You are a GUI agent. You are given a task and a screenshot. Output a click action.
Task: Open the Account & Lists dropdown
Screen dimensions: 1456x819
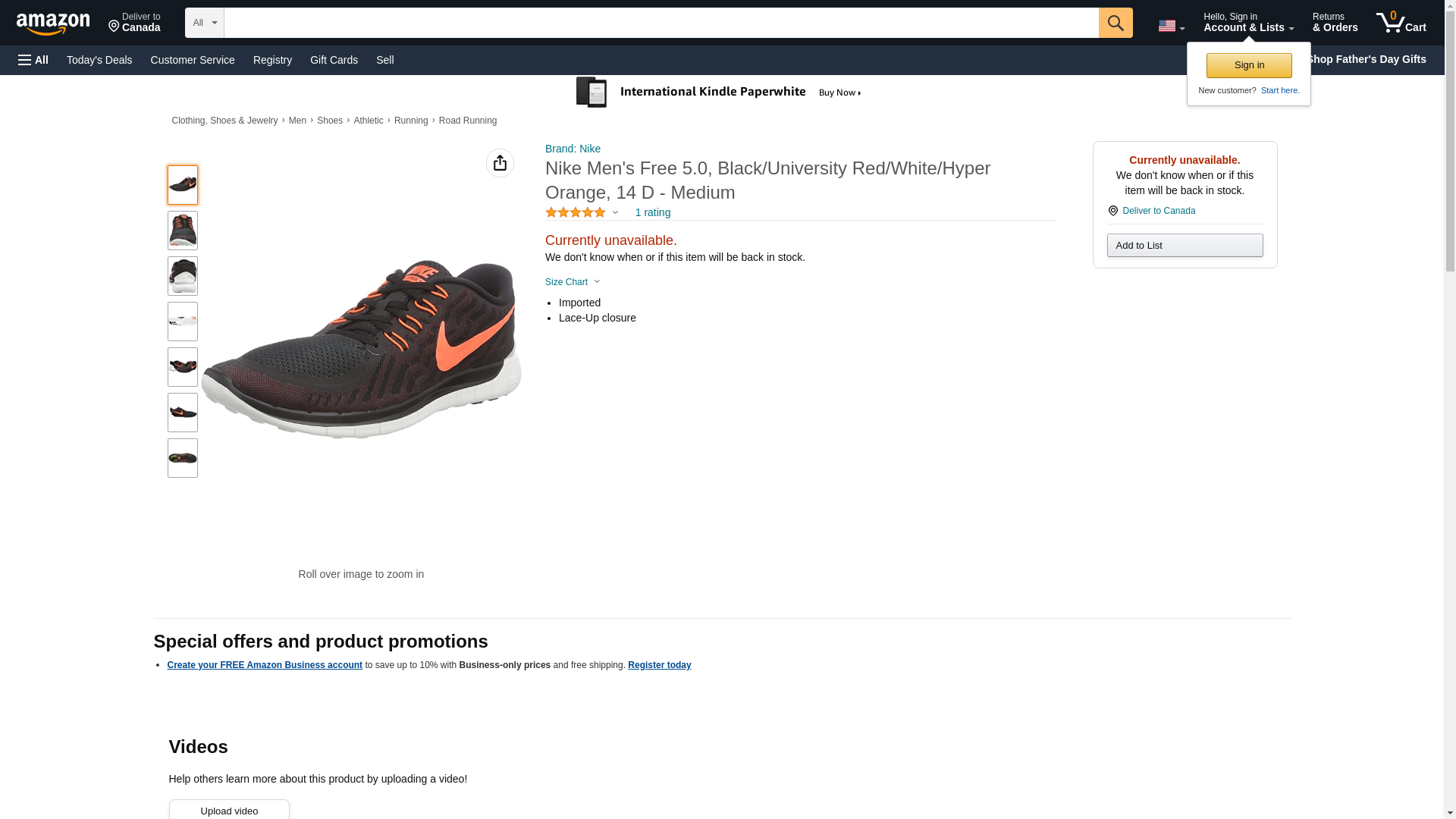(x=1247, y=23)
